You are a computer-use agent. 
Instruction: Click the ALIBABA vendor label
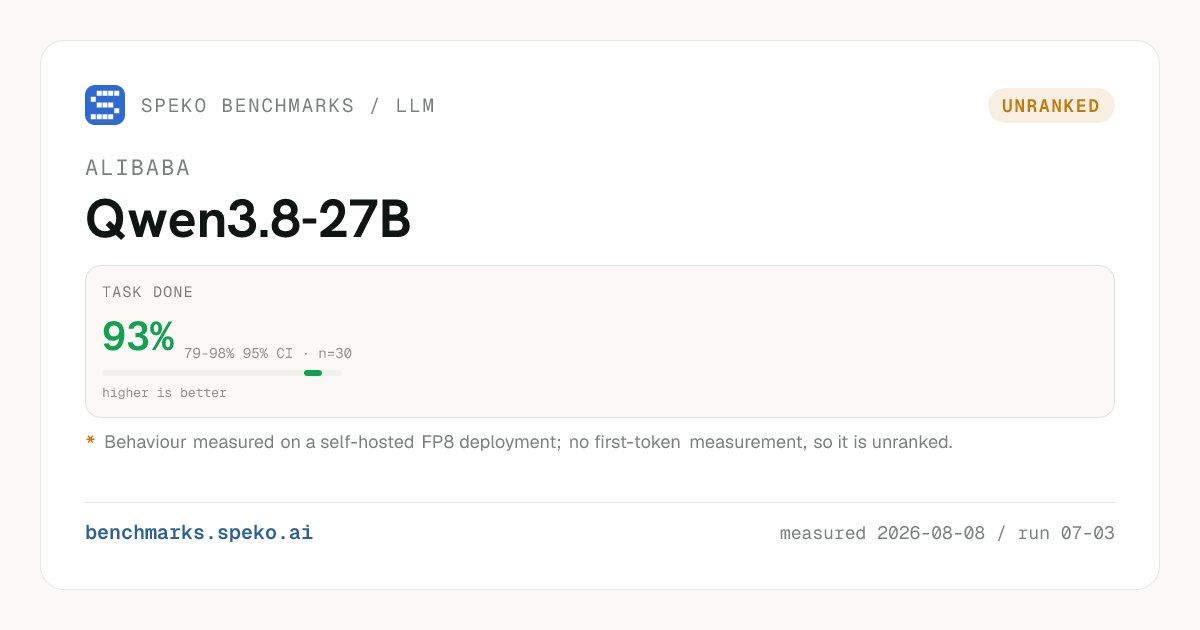click(138, 168)
